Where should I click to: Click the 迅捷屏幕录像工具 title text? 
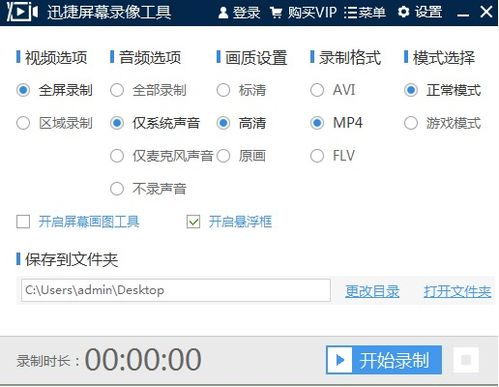point(109,12)
